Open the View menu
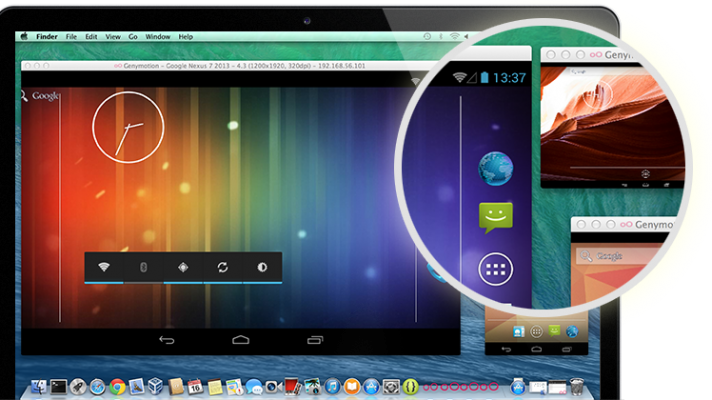Screen dimensions: 712x400 coord(113,36)
